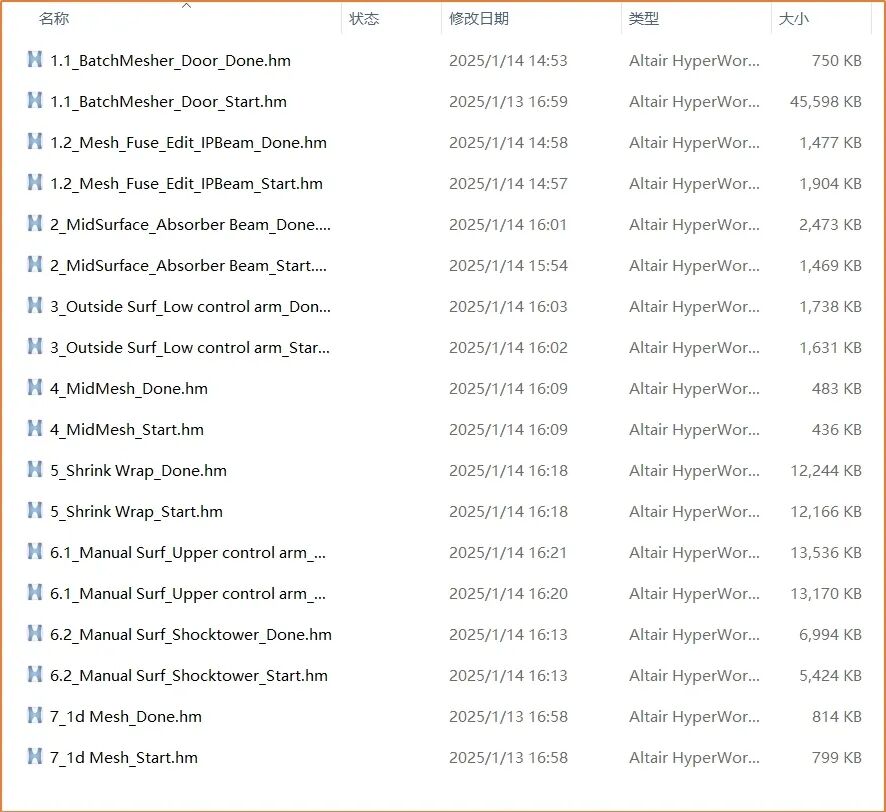Click the file icon next to 4_MidMesh_Start.hm
Viewport: 886px width, 812px height.
tap(35, 428)
